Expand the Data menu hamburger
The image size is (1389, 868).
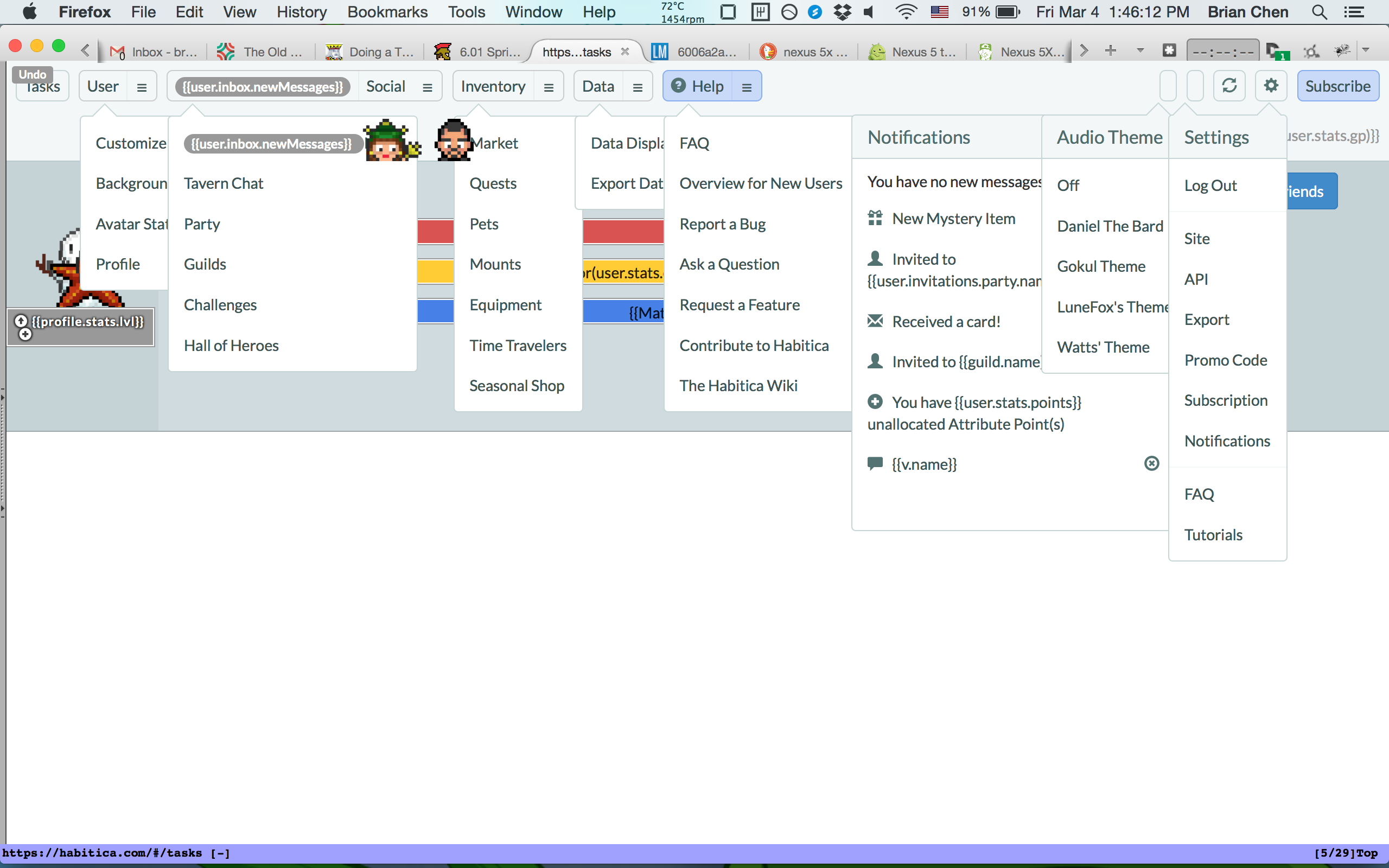(x=637, y=87)
